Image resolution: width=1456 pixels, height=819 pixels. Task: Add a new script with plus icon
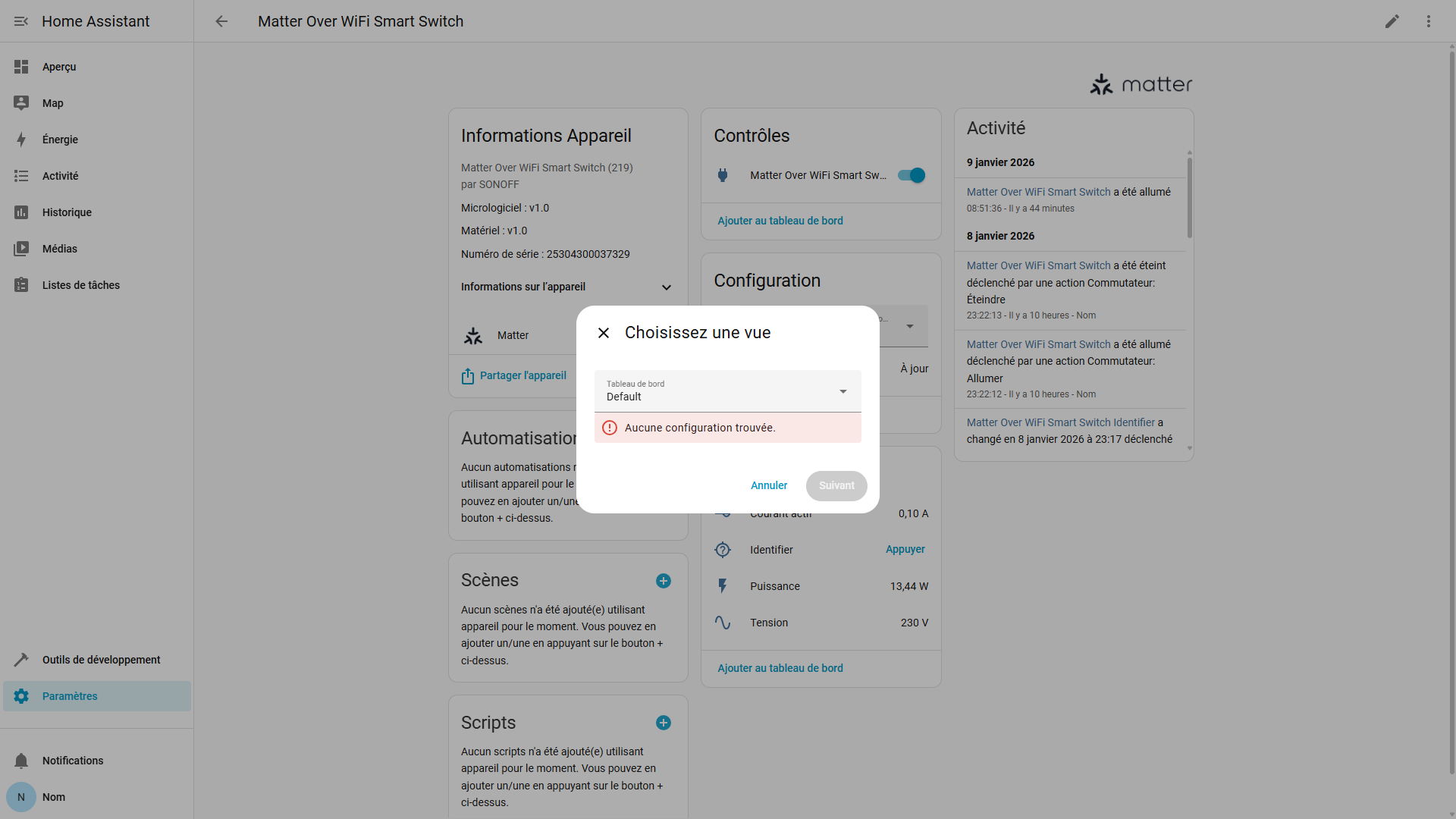[x=663, y=723]
